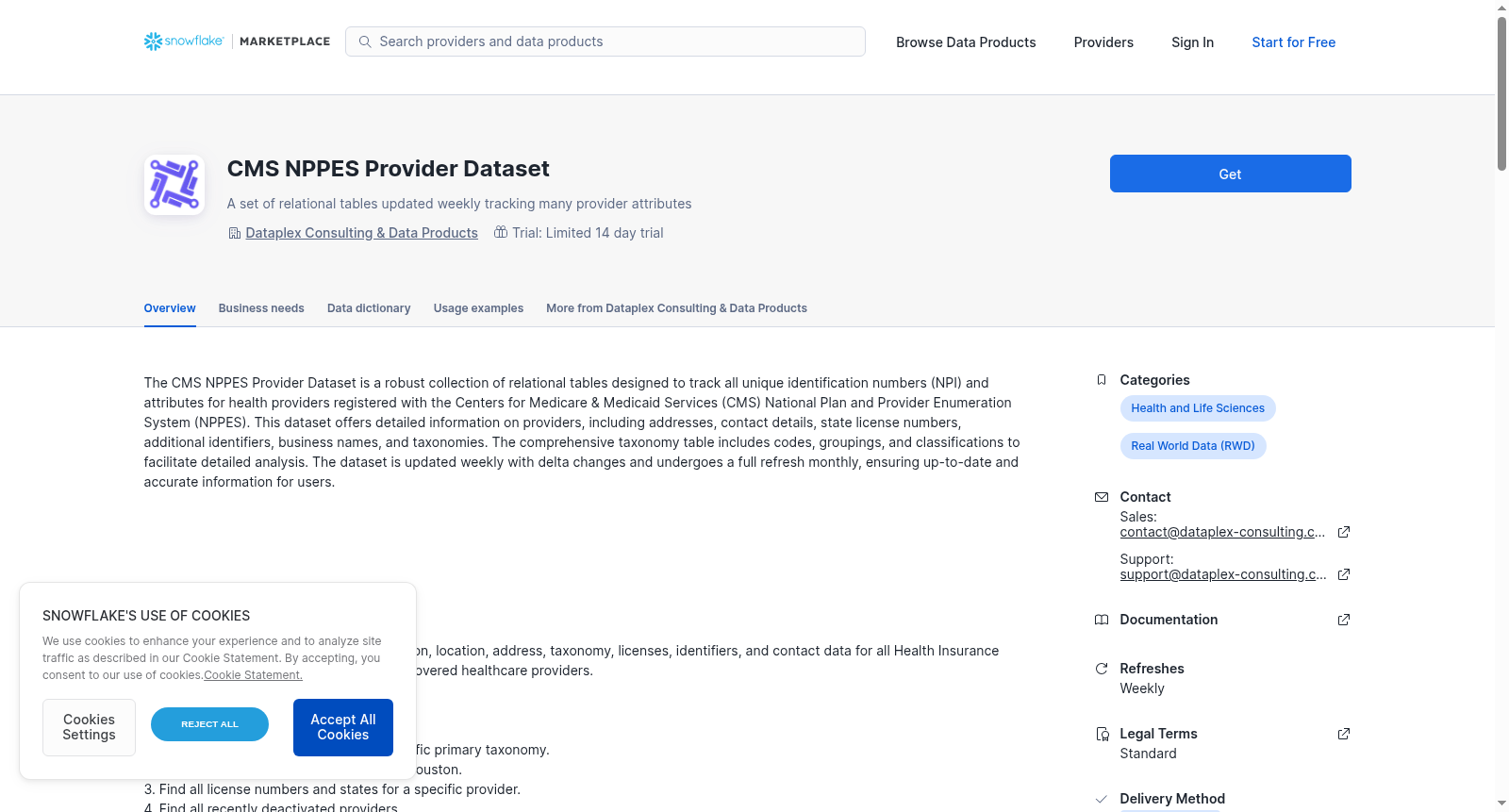Open the Providers navigation item
The width and height of the screenshot is (1509, 812).
point(1103,42)
